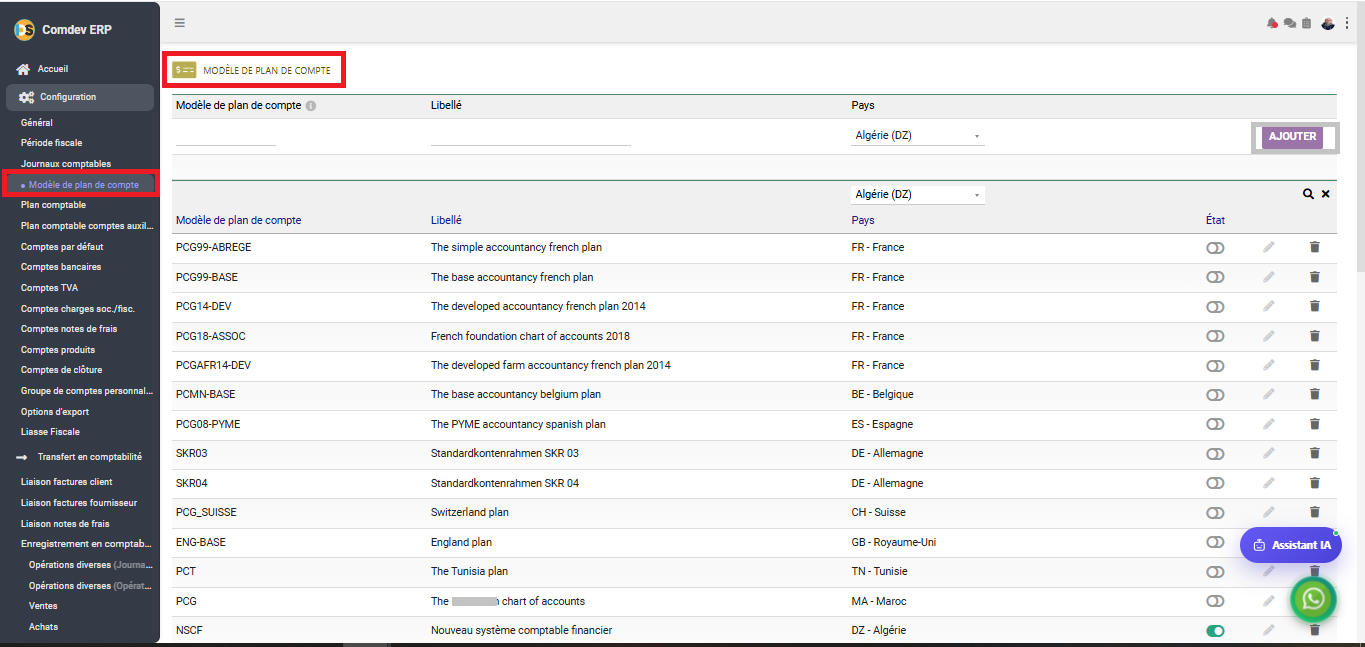This screenshot has height=647, width=1365.
Task: Edit the PCG99-ABREGE row
Action: pyautogui.click(x=1268, y=247)
